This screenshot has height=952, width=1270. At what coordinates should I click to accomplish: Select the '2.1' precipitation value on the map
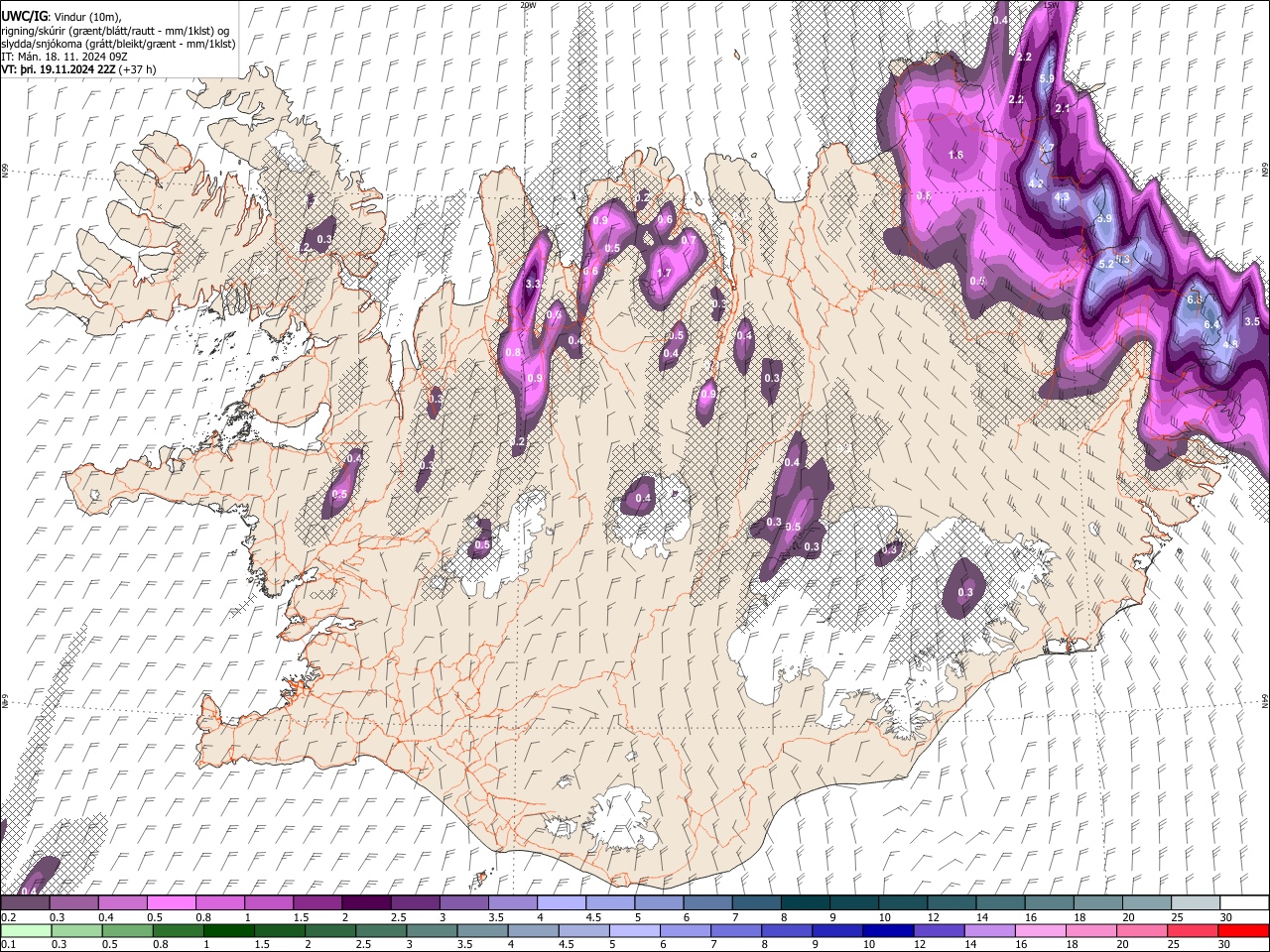coord(1063,108)
